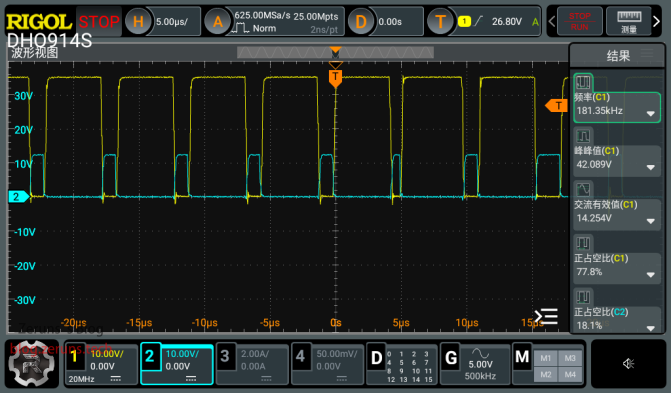Click the RIGOL gear logo button
Image resolution: width=672 pixels, height=394 pixels.
pyautogui.click(x=33, y=364)
